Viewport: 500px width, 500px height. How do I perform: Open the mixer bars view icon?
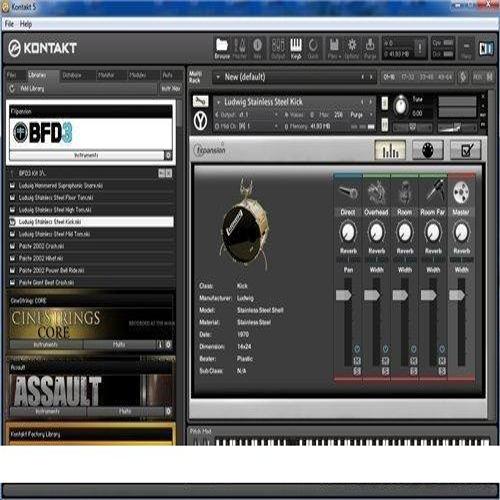tap(390, 150)
